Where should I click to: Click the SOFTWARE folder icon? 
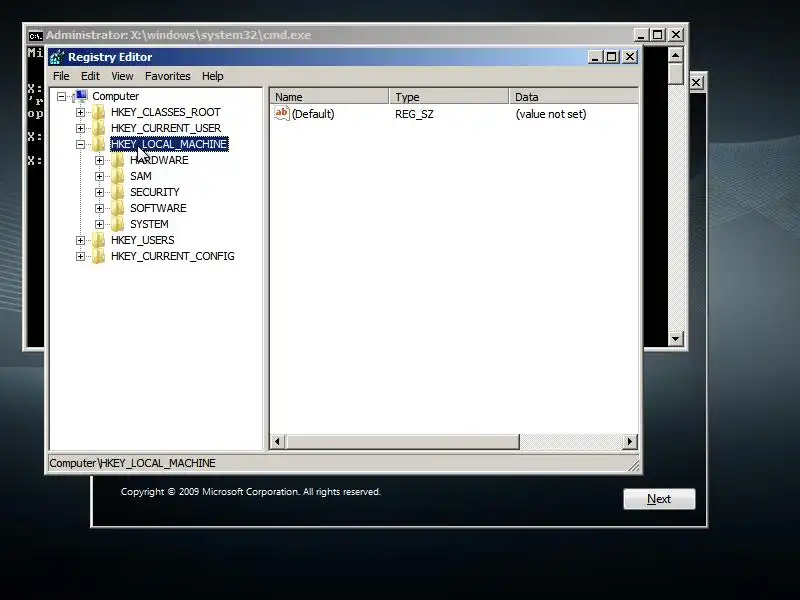point(117,208)
